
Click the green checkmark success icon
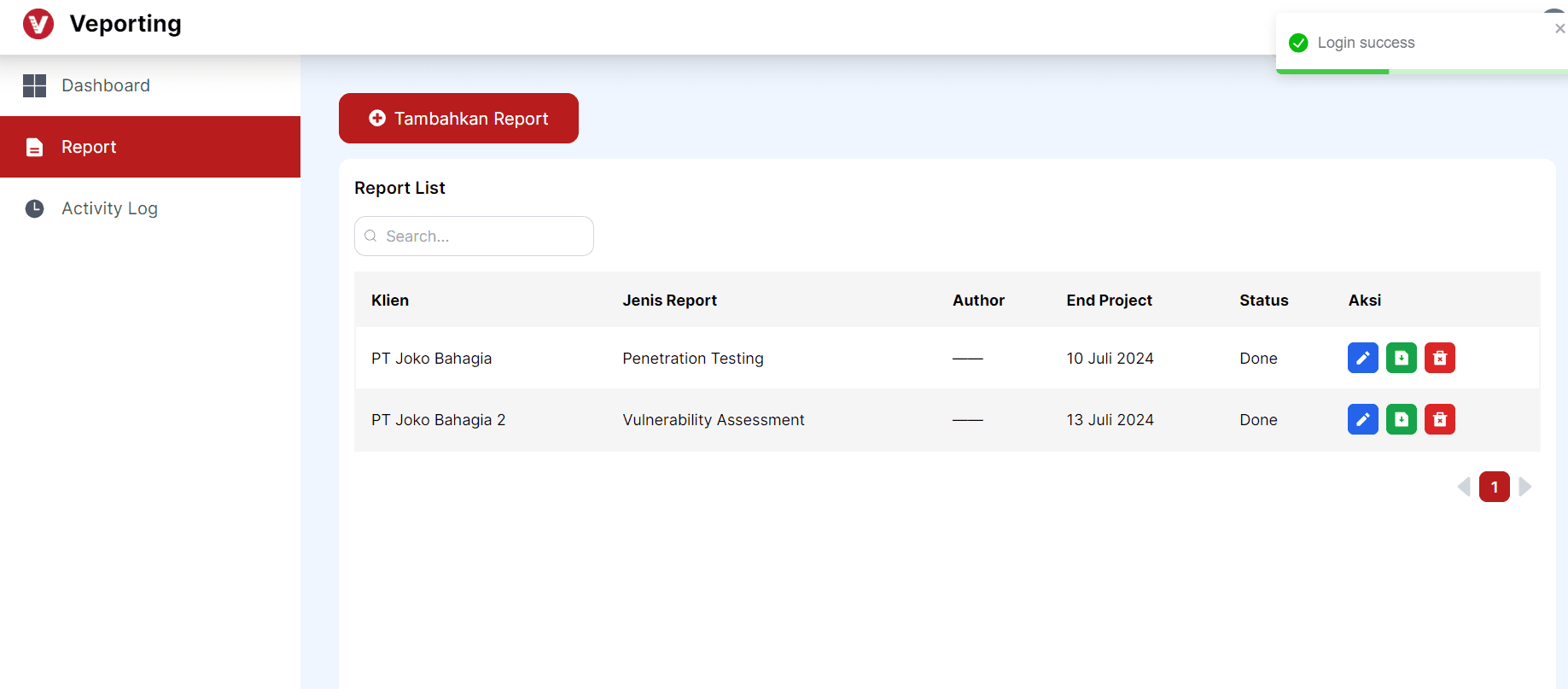click(1298, 43)
